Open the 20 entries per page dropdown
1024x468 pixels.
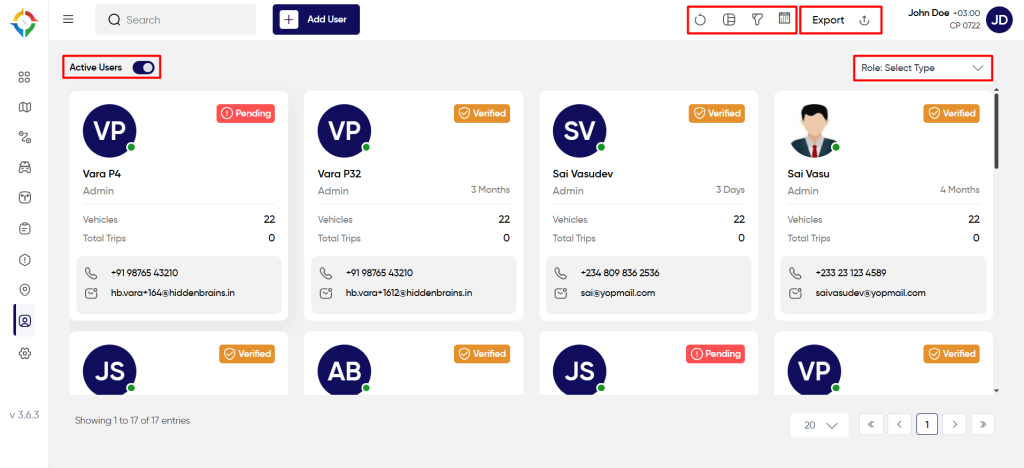pyautogui.click(x=820, y=425)
